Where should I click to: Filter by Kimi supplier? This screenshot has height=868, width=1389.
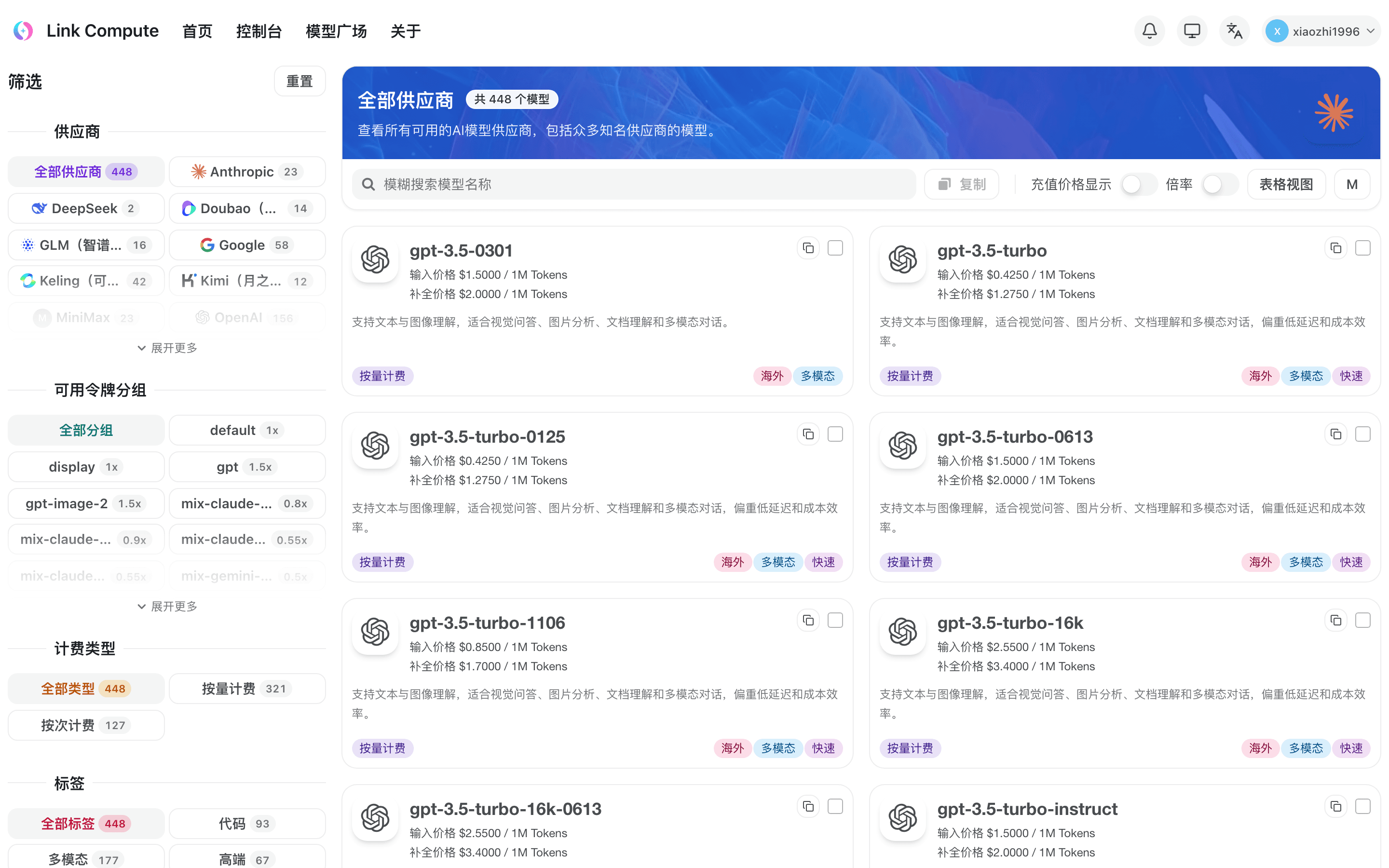click(x=247, y=281)
